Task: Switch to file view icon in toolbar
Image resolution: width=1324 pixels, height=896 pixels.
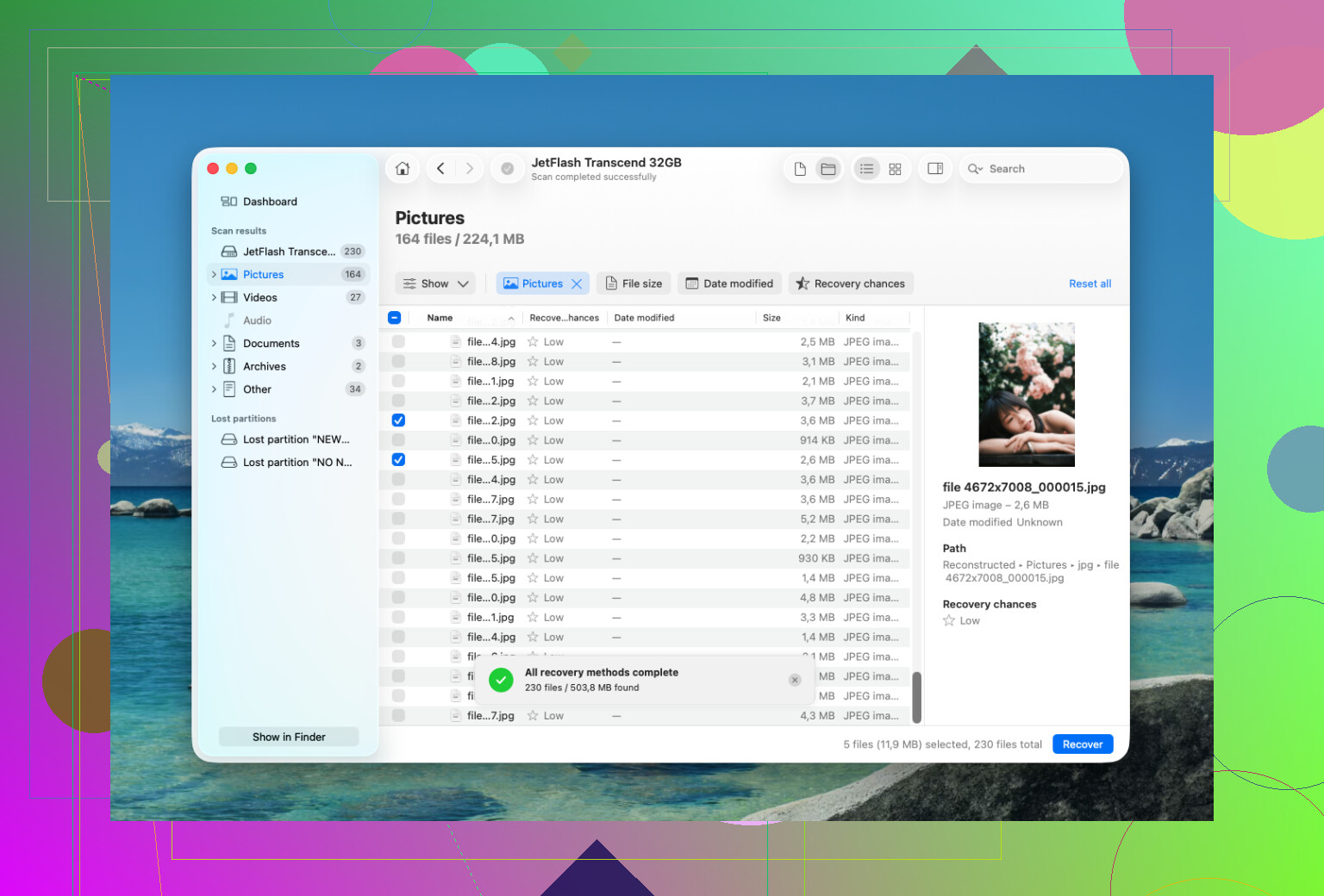Action: tap(800, 169)
